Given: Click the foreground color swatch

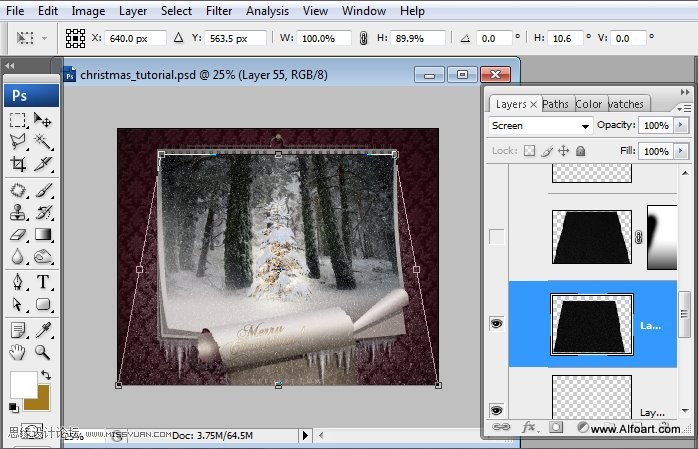Looking at the screenshot, I should pos(23,385).
